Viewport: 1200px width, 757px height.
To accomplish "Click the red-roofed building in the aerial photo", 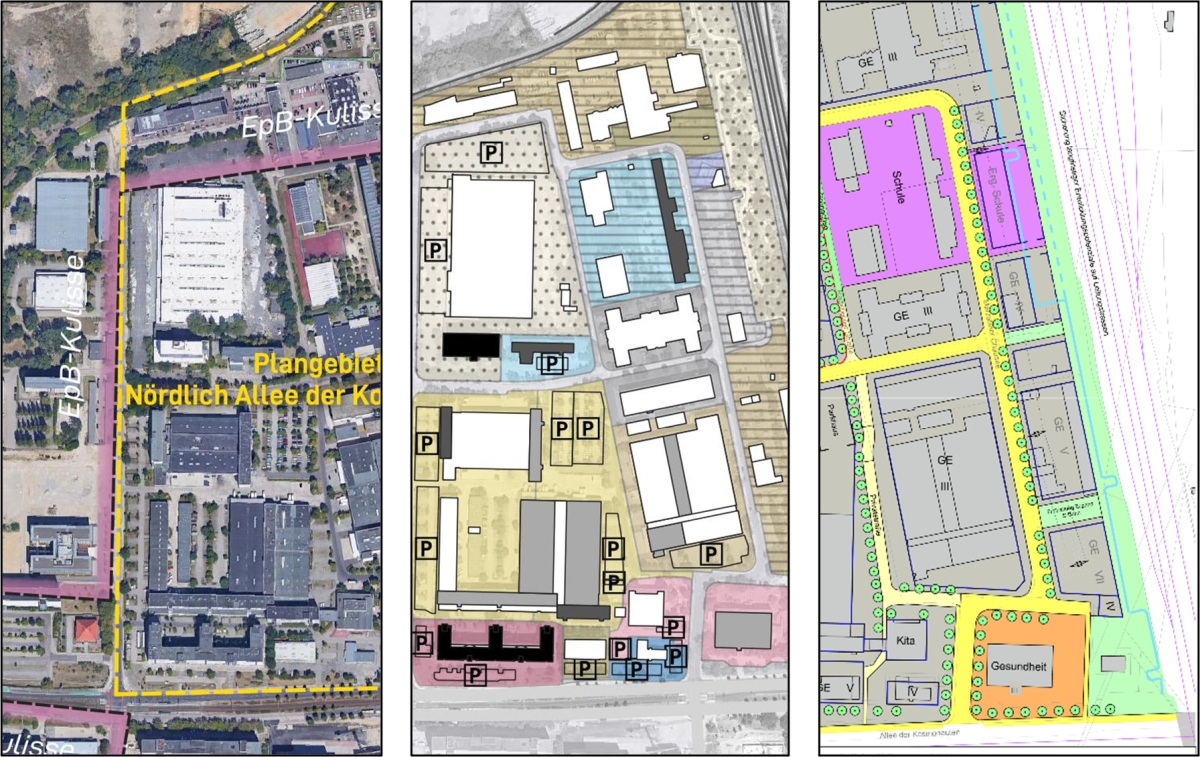I will tap(86, 631).
